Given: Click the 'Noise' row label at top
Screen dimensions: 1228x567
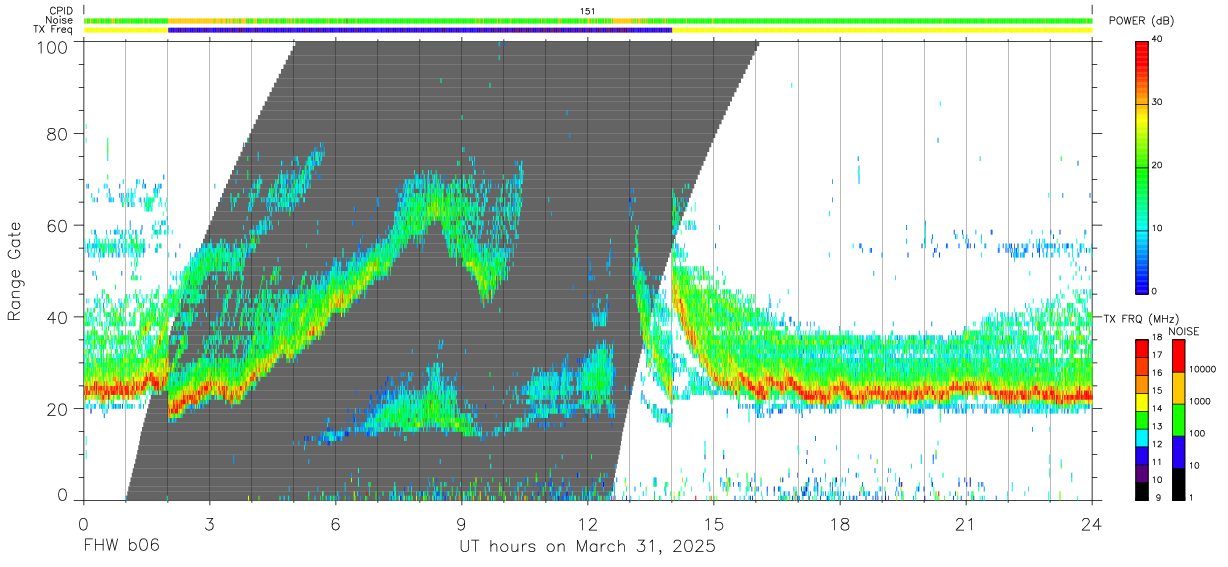Looking at the screenshot, I should pyautogui.click(x=60, y=20).
